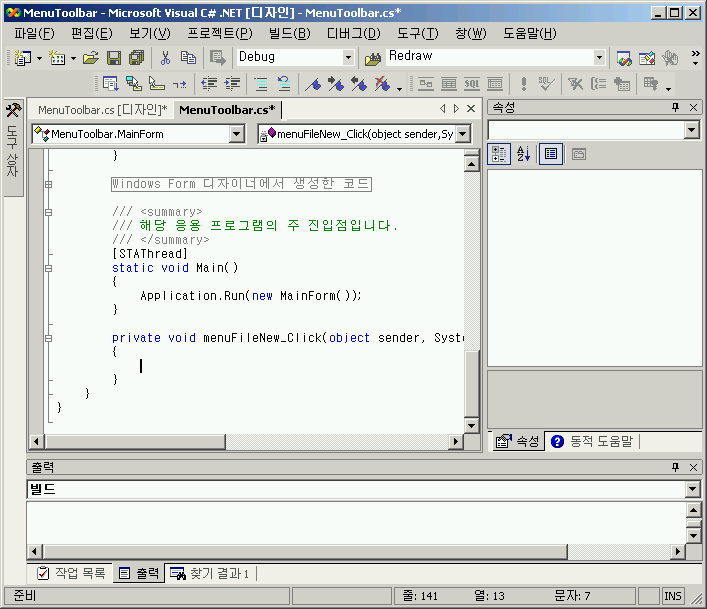The image size is (707, 609).
Task: Go to the previous bookmark icon
Action: (x=359, y=84)
